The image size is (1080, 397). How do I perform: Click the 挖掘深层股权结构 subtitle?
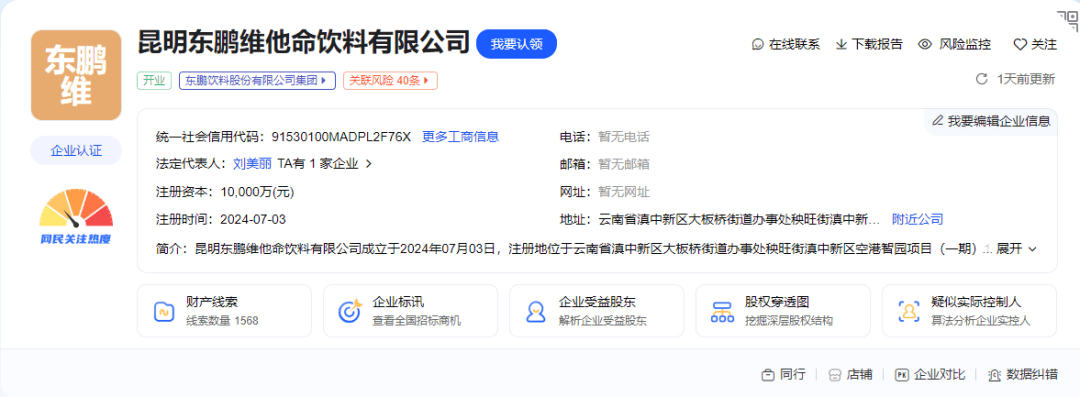[789, 321]
